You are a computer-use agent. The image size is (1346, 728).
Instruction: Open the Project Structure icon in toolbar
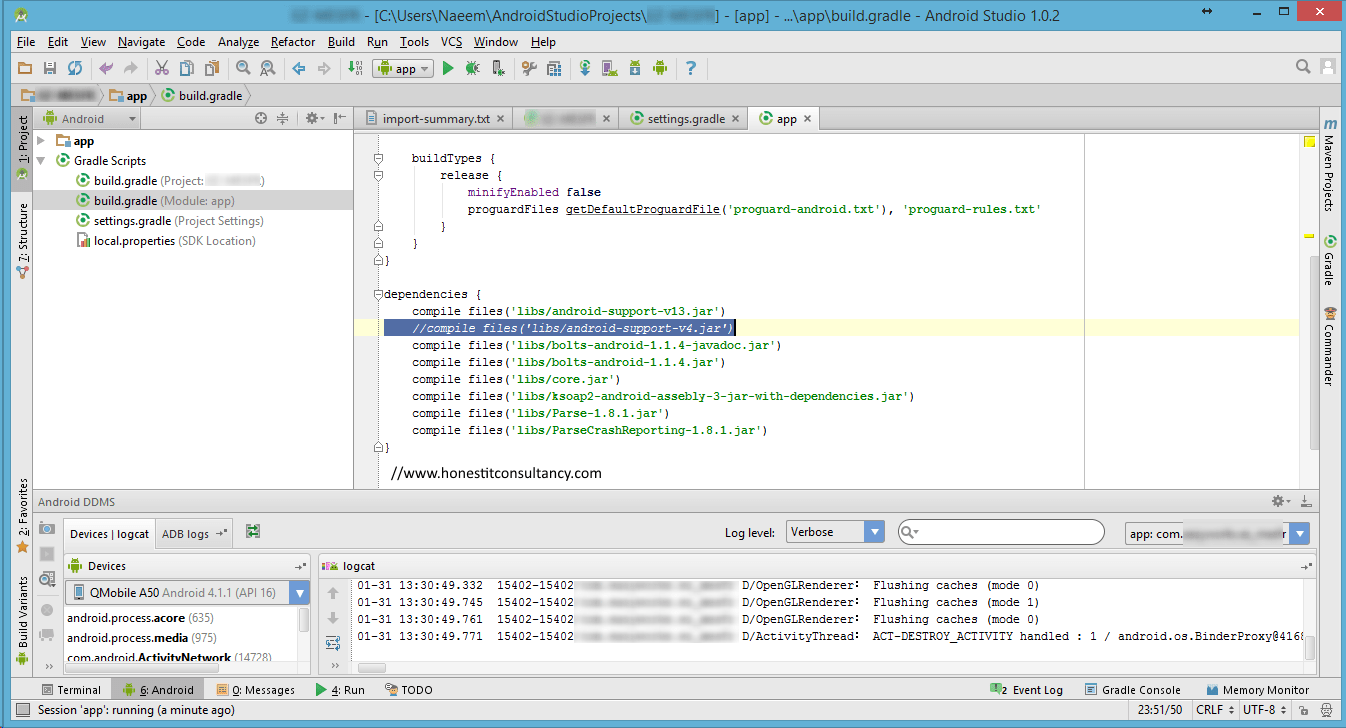(x=554, y=68)
